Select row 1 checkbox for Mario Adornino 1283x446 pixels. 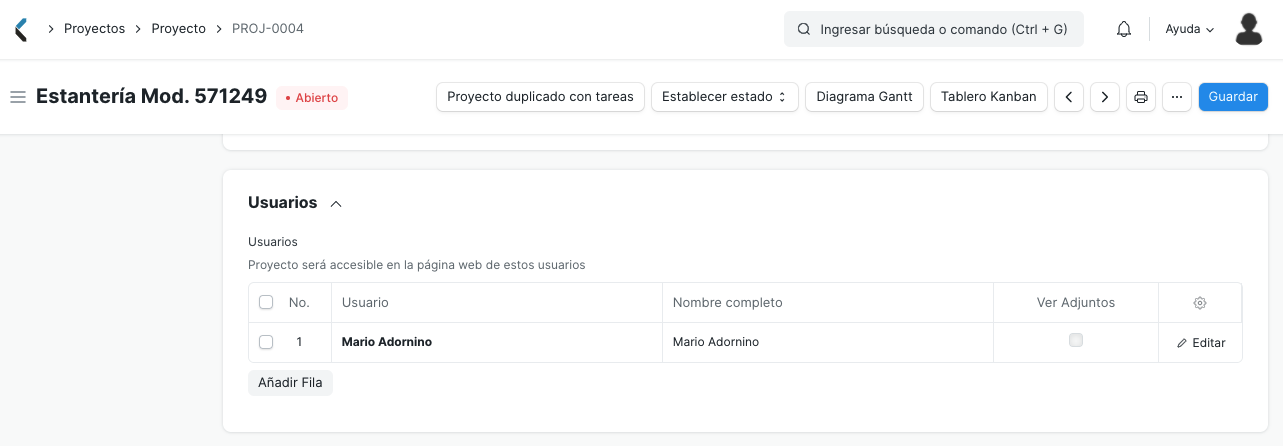click(266, 342)
